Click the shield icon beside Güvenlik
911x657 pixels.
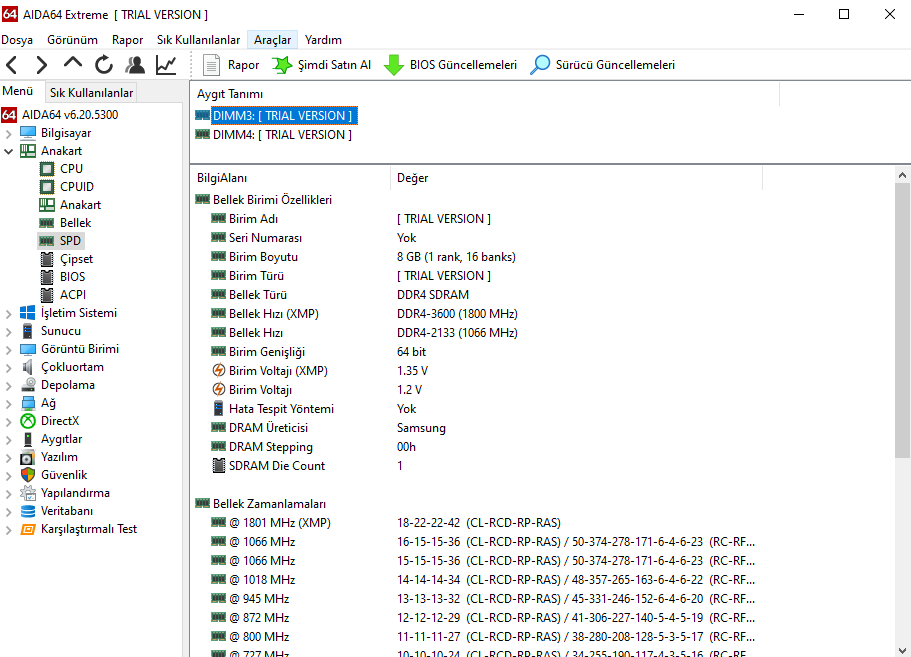click(27, 475)
